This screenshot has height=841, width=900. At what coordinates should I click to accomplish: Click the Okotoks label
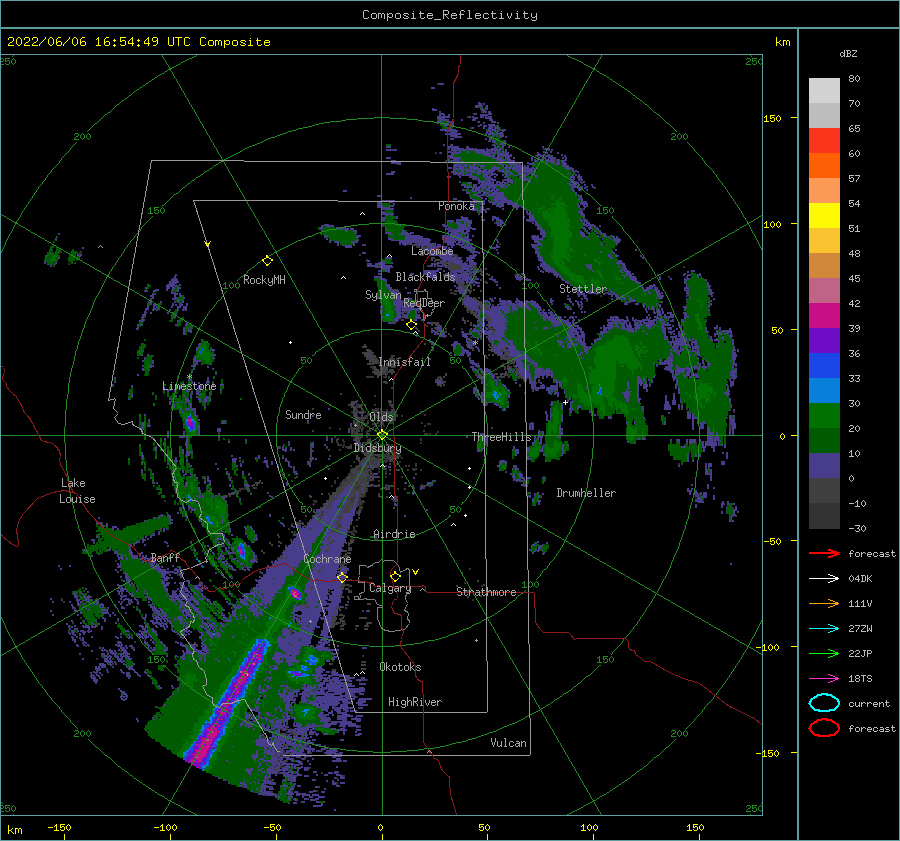(x=400, y=667)
